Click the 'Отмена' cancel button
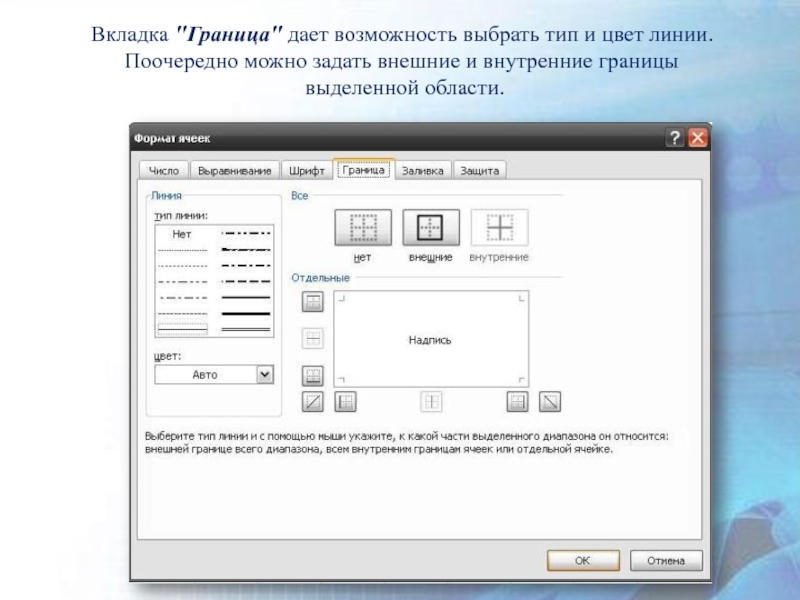Screen dimensions: 800x600 (666, 560)
